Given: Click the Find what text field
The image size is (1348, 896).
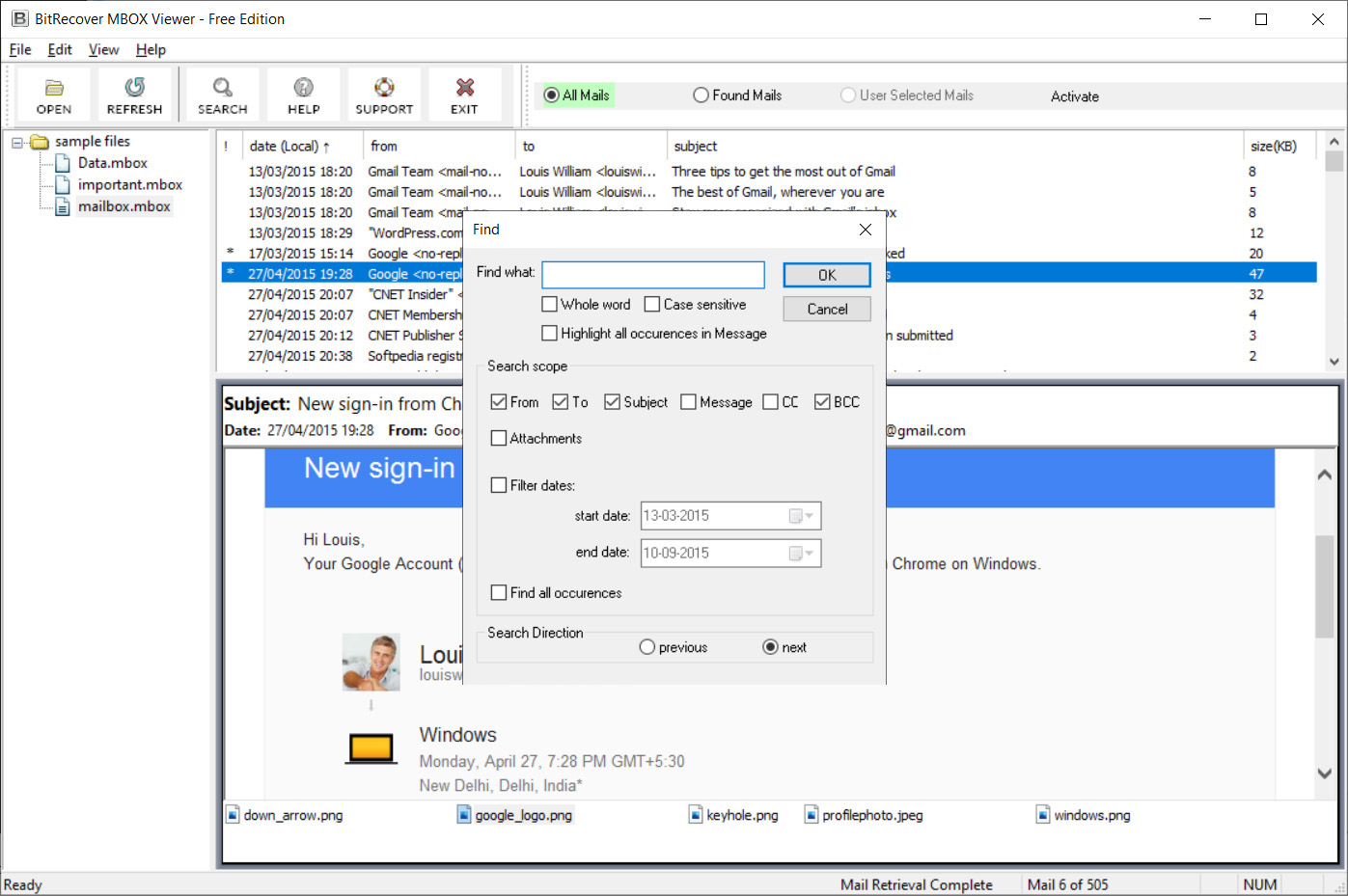Looking at the screenshot, I should click(x=653, y=275).
